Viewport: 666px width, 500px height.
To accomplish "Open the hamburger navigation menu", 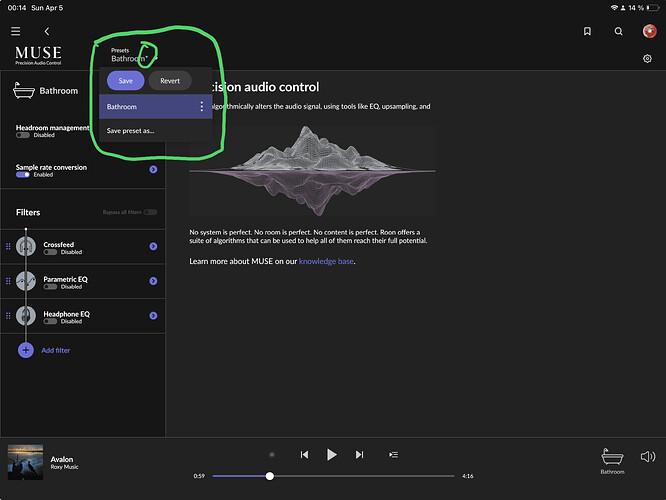I will (x=16, y=31).
